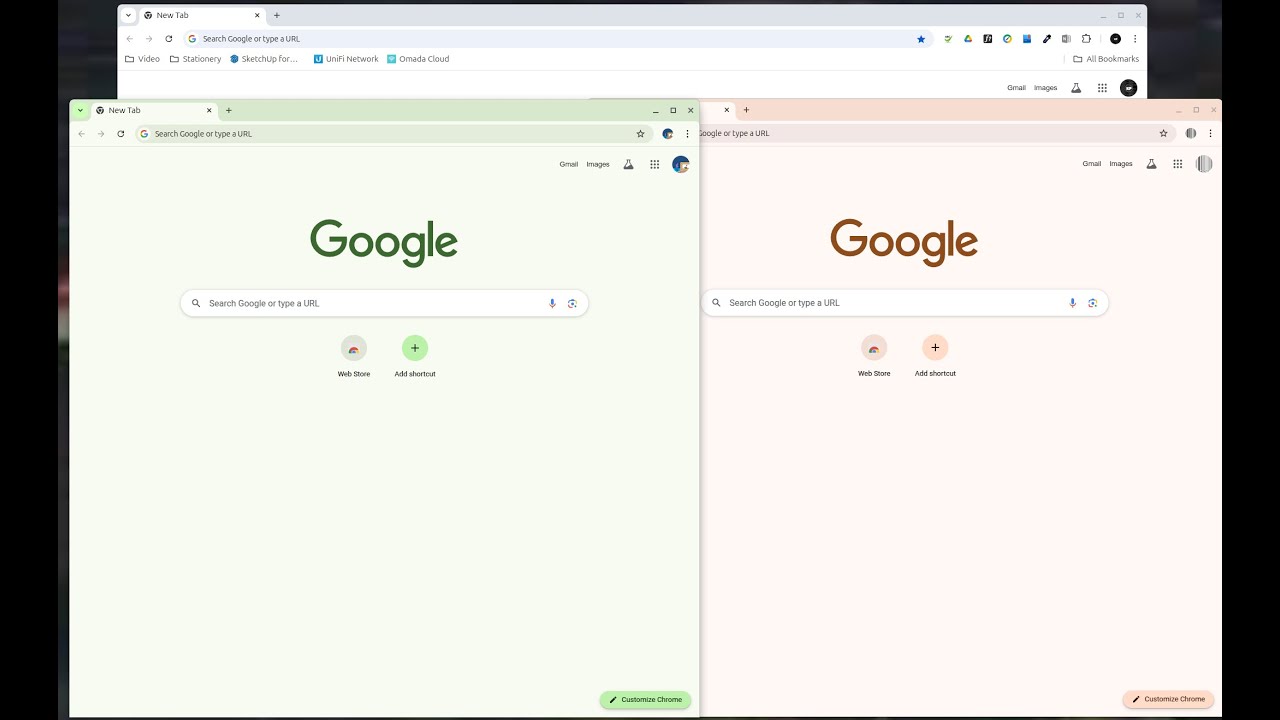Bookmark this tab using the green window's star
Image resolution: width=1280 pixels, height=720 pixels.
click(x=640, y=134)
